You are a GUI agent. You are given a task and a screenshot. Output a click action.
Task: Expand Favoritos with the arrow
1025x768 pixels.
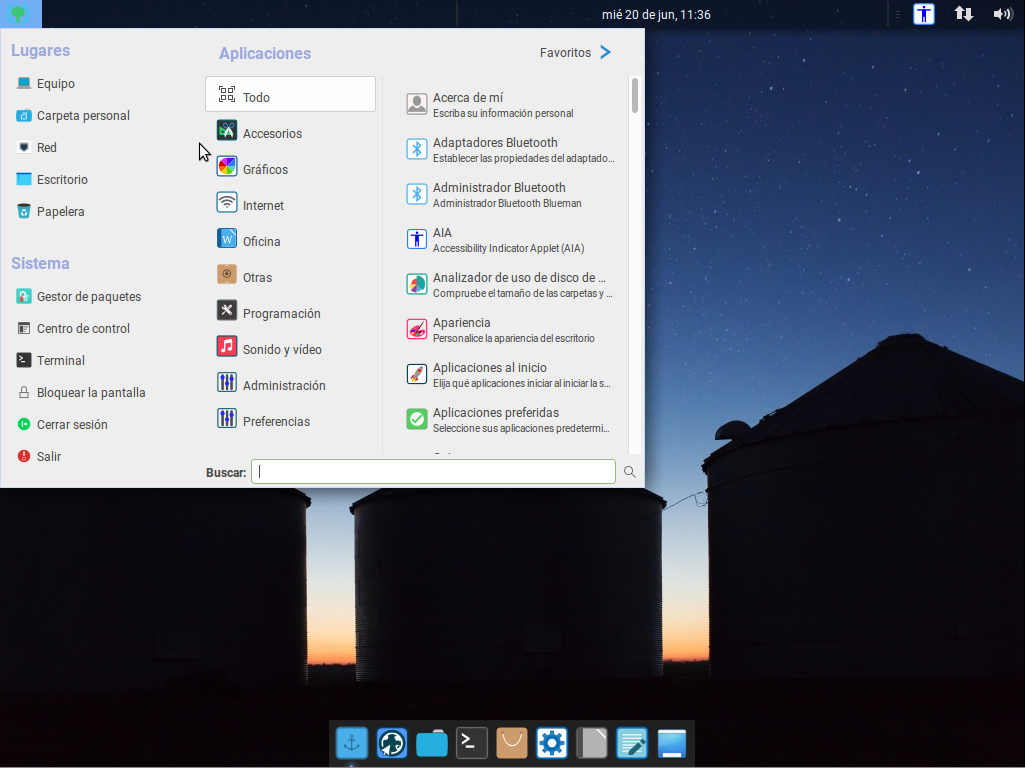coord(605,53)
